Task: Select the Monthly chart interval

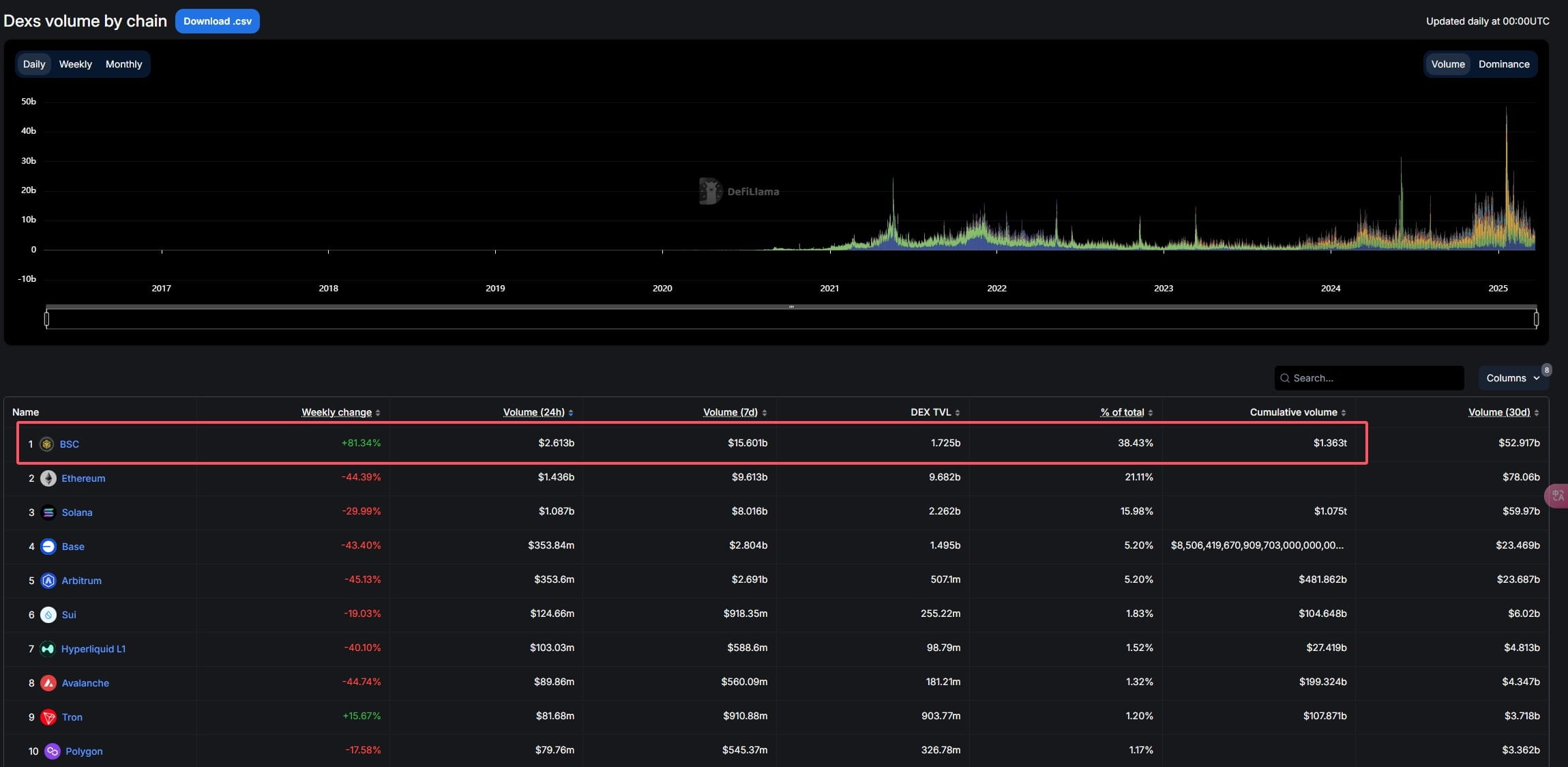Action: coord(123,64)
